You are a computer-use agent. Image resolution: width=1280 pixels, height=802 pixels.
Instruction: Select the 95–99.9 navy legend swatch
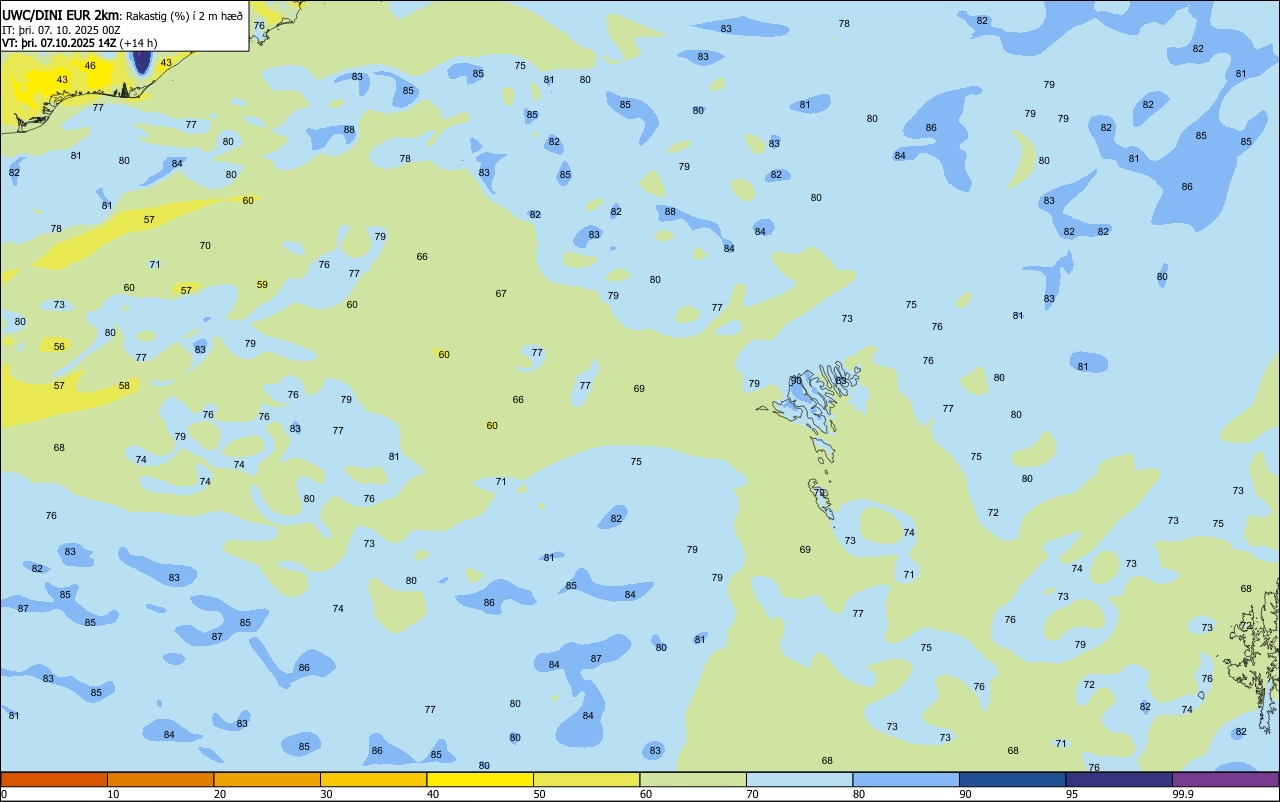[x=1119, y=779]
